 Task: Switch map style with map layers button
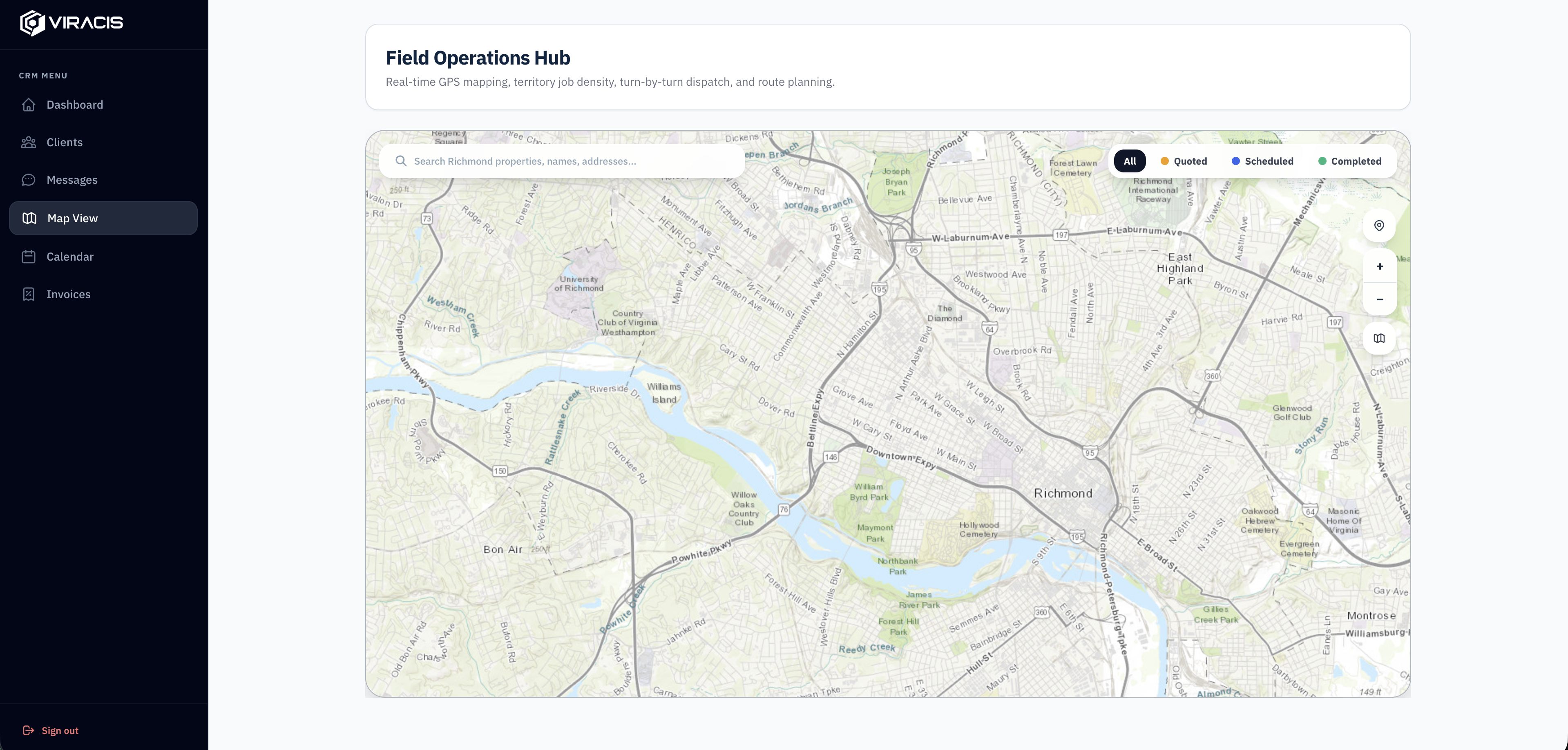pyautogui.click(x=1379, y=338)
